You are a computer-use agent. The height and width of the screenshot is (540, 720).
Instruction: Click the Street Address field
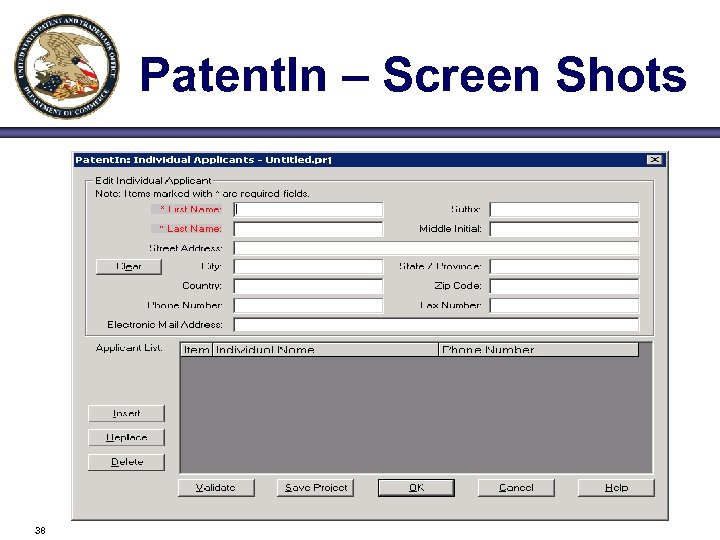click(436, 248)
